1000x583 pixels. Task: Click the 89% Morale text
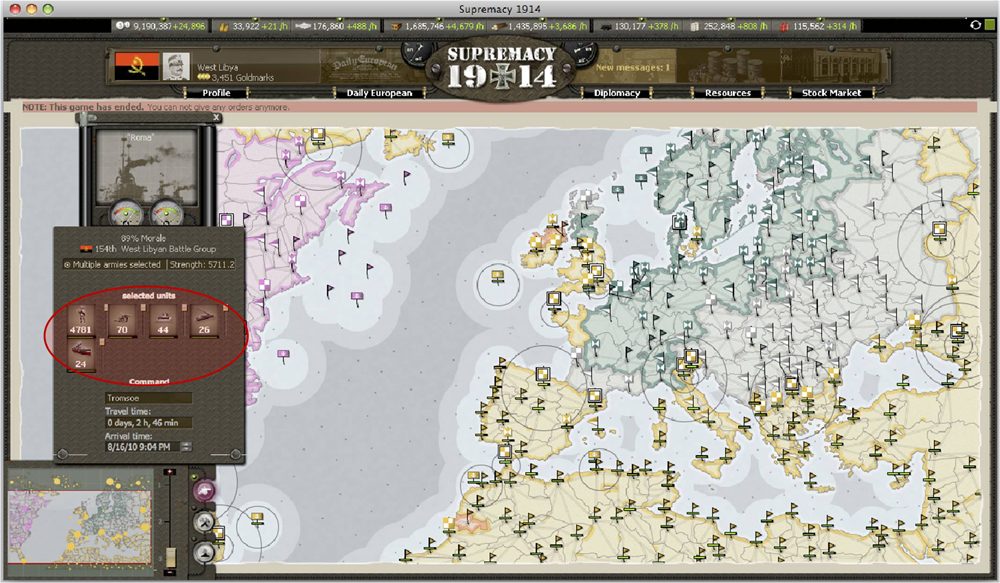click(143, 238)
